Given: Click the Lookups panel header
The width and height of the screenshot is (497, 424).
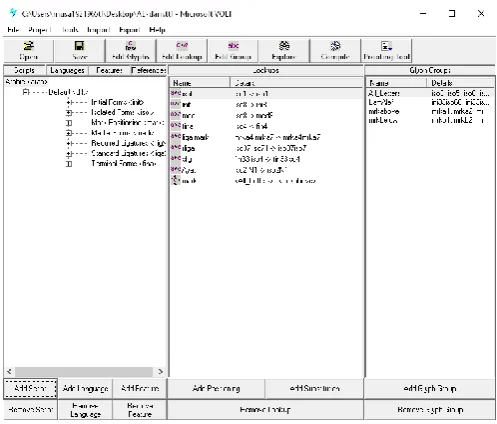Looking at the screenshot, I should coord(266,70).
